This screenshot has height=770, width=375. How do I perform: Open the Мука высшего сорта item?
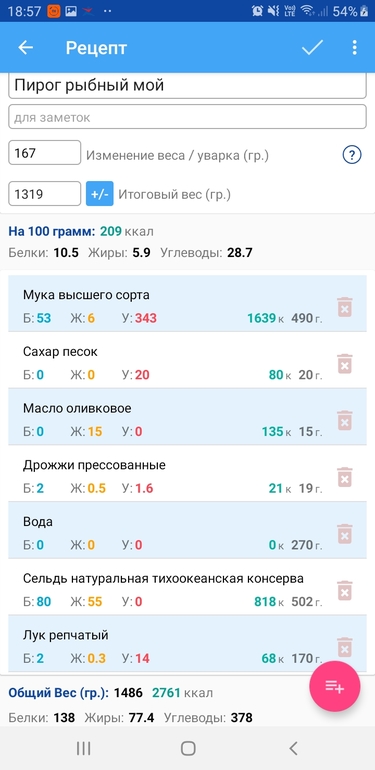[x=172, y=303]
